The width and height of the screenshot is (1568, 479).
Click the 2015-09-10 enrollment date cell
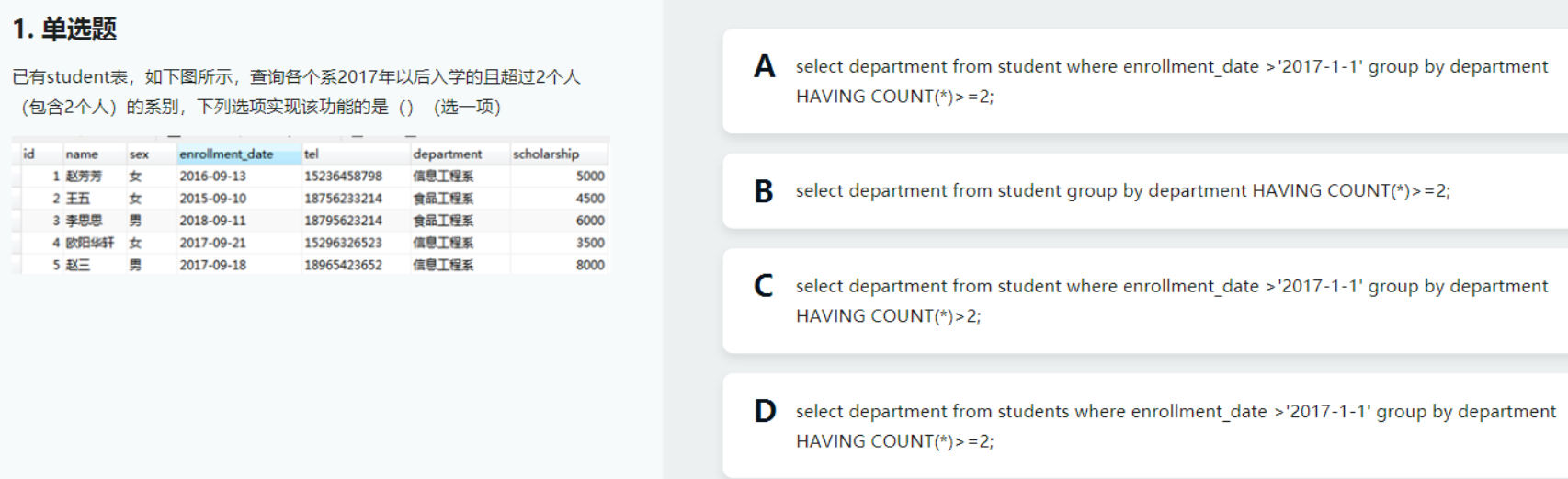pyautogui.click(x=212, y=199)
